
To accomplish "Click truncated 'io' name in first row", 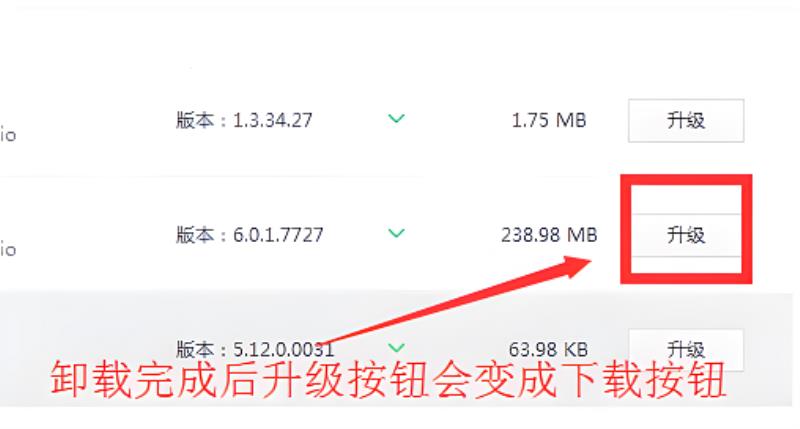I will [8, 135].
